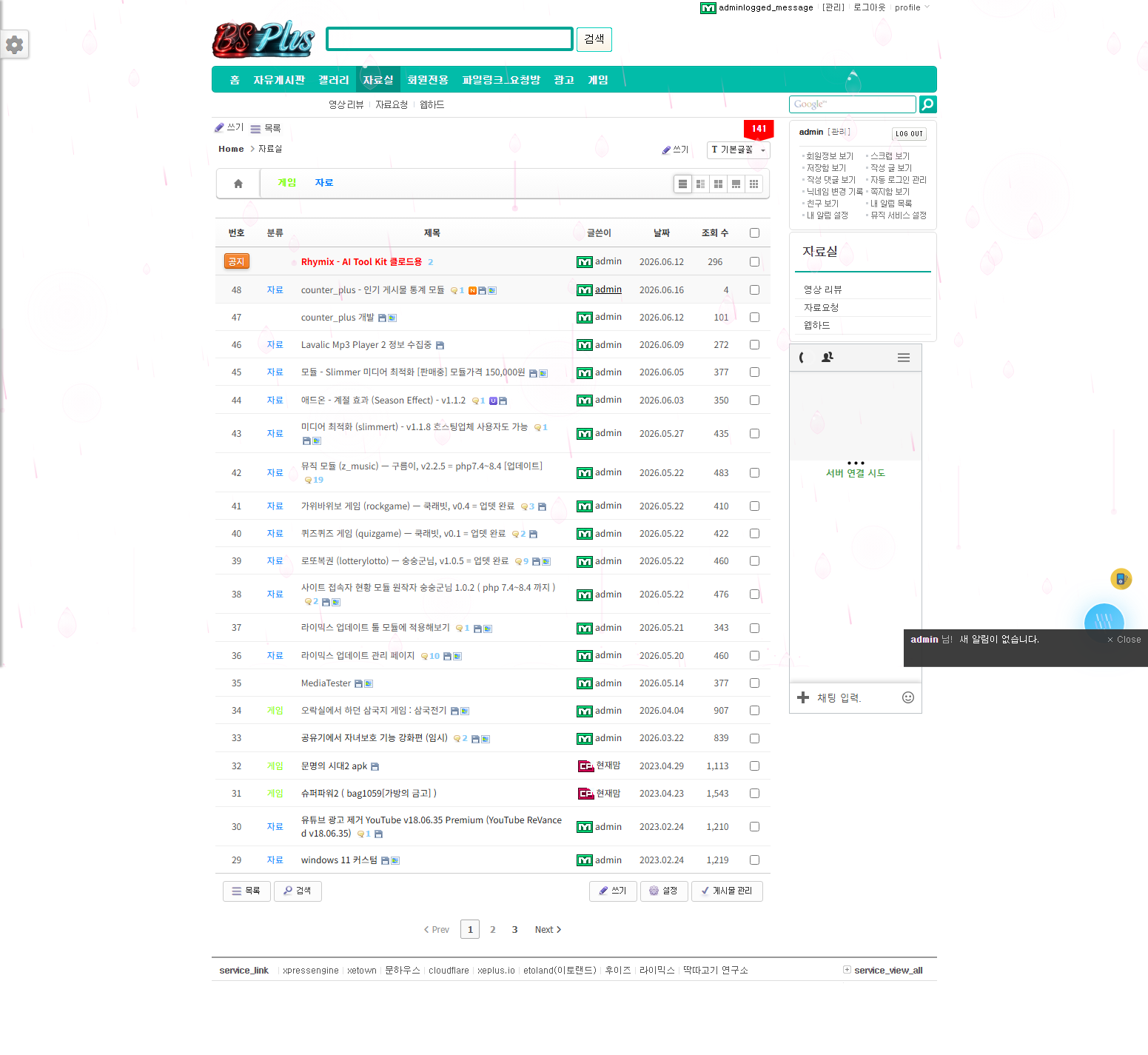Click the plus icon in chat input

tap(803, 697)
